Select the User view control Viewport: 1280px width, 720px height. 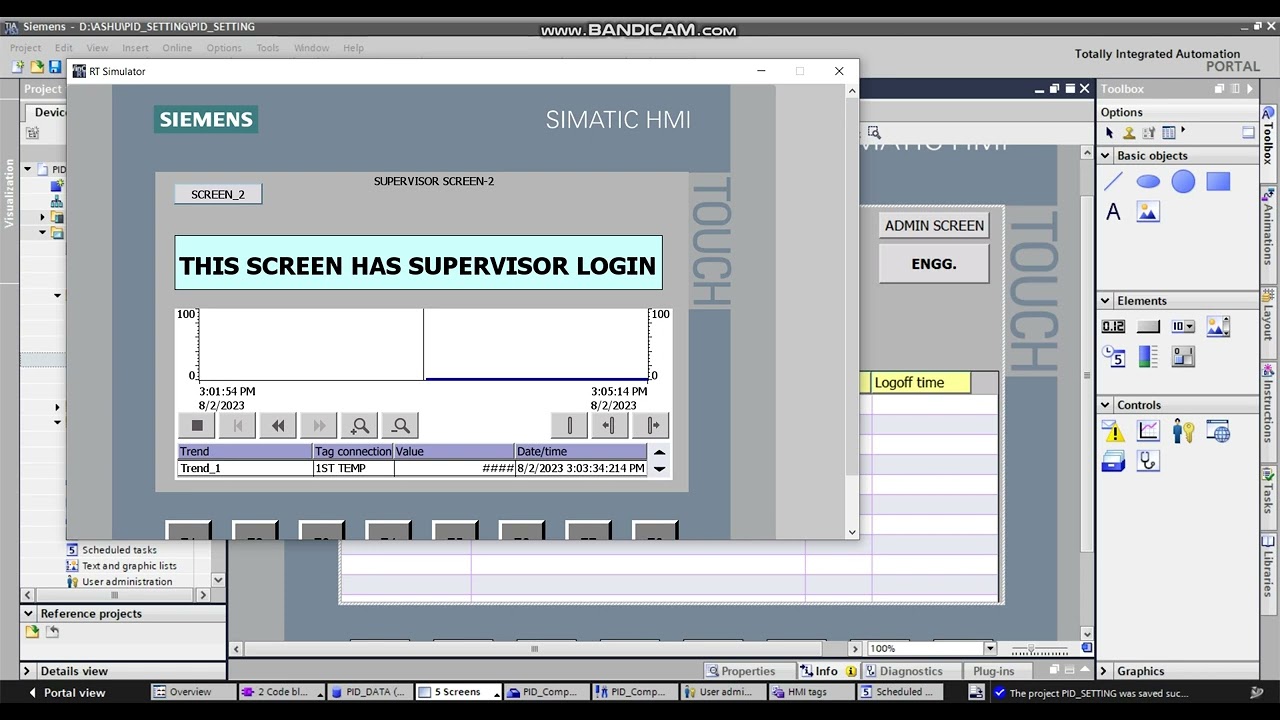coord(1183,431)
